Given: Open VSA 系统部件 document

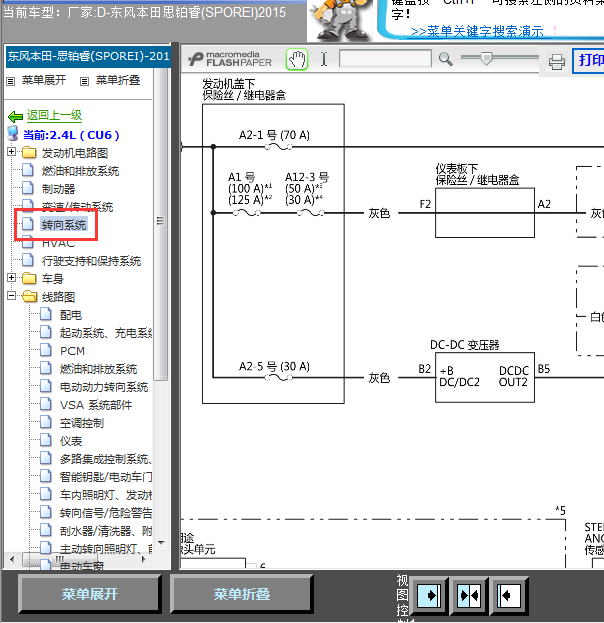Looking at the screenshot, I should click(x=96, y=405).
